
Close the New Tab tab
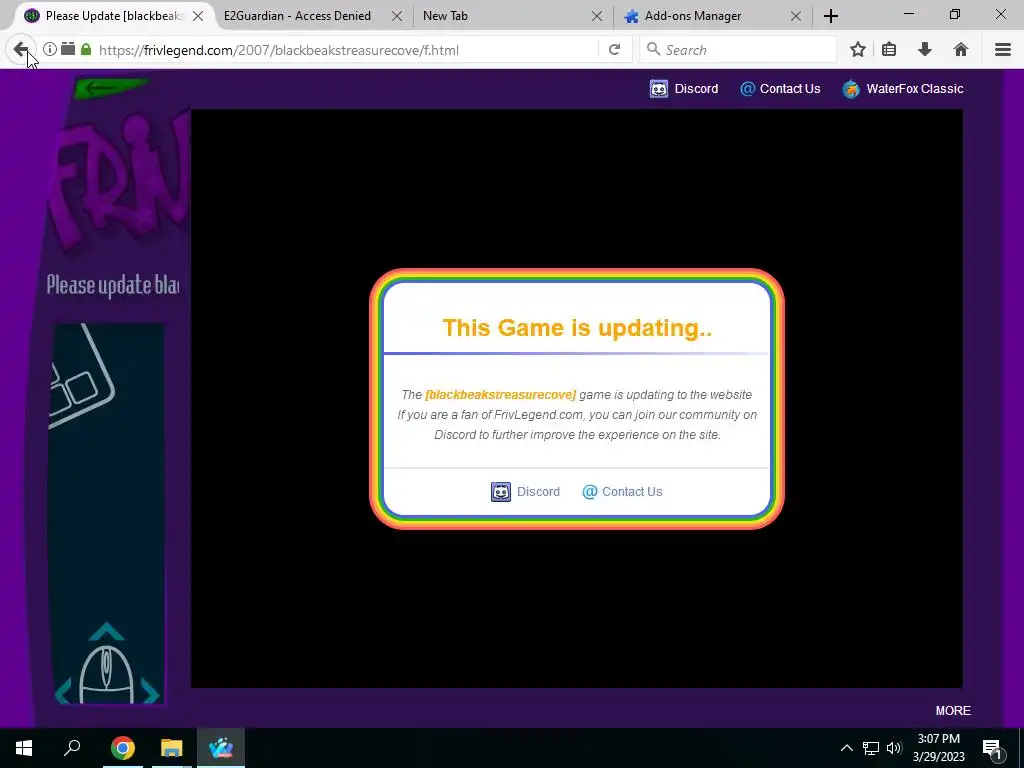[597, 16]
